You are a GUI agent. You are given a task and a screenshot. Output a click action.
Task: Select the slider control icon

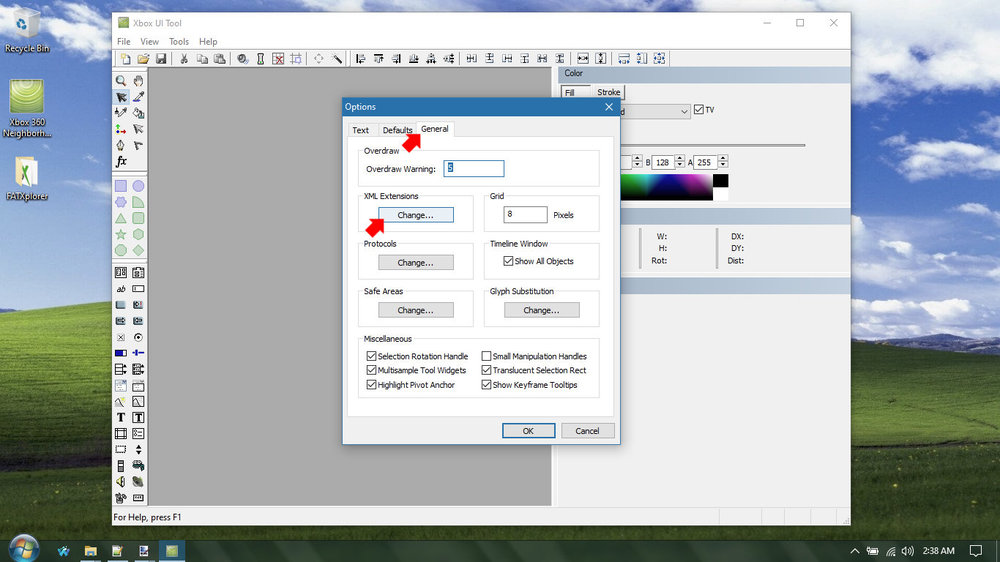(138, 353)
